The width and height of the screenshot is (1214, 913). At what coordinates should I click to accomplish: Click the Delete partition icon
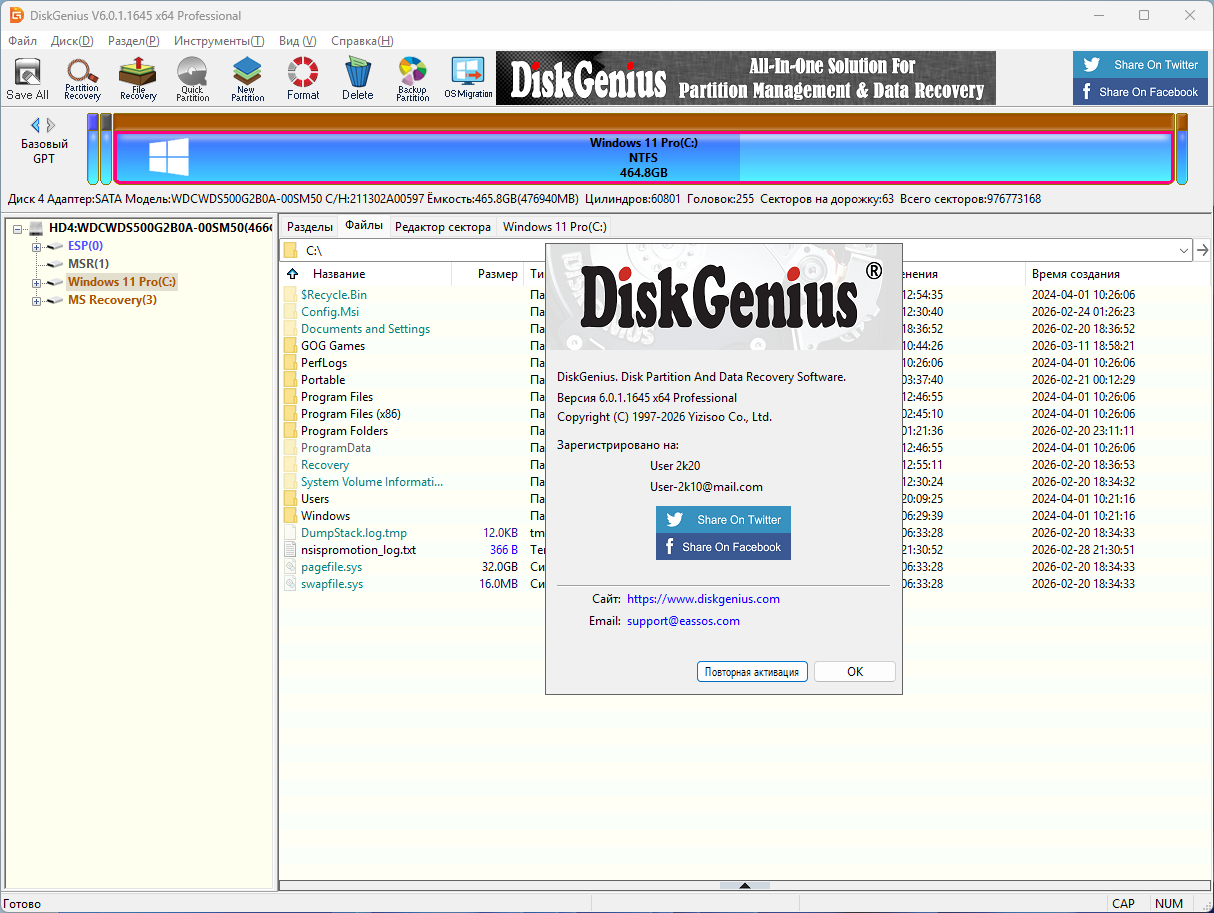357,79
